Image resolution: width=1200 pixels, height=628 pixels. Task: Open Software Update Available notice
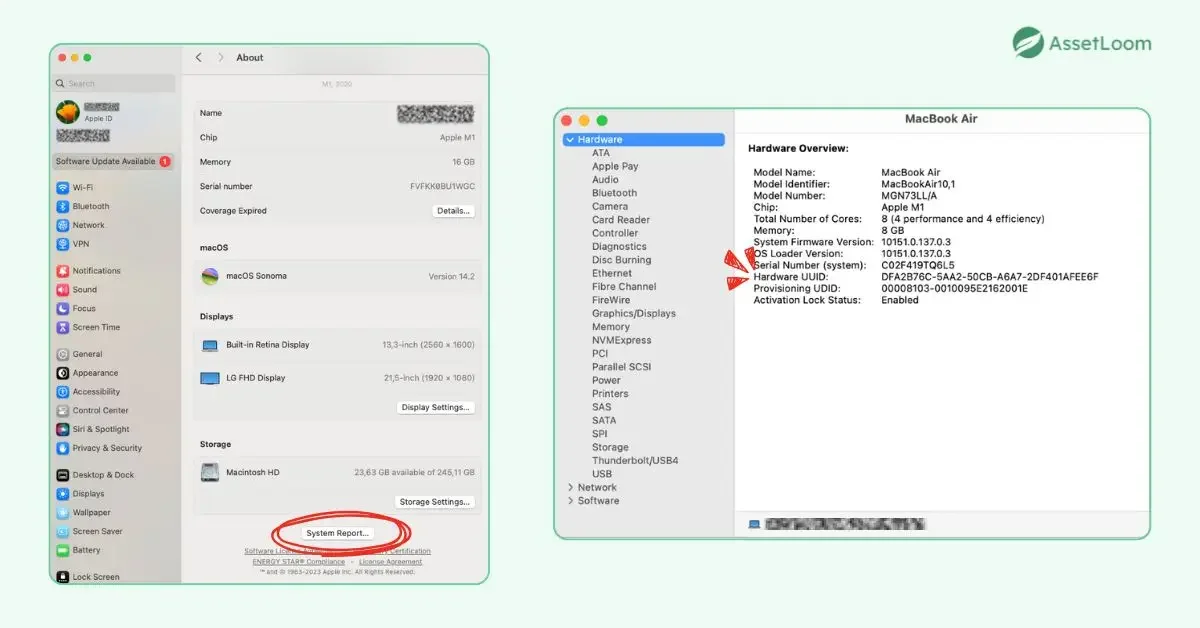click(113, 161)
